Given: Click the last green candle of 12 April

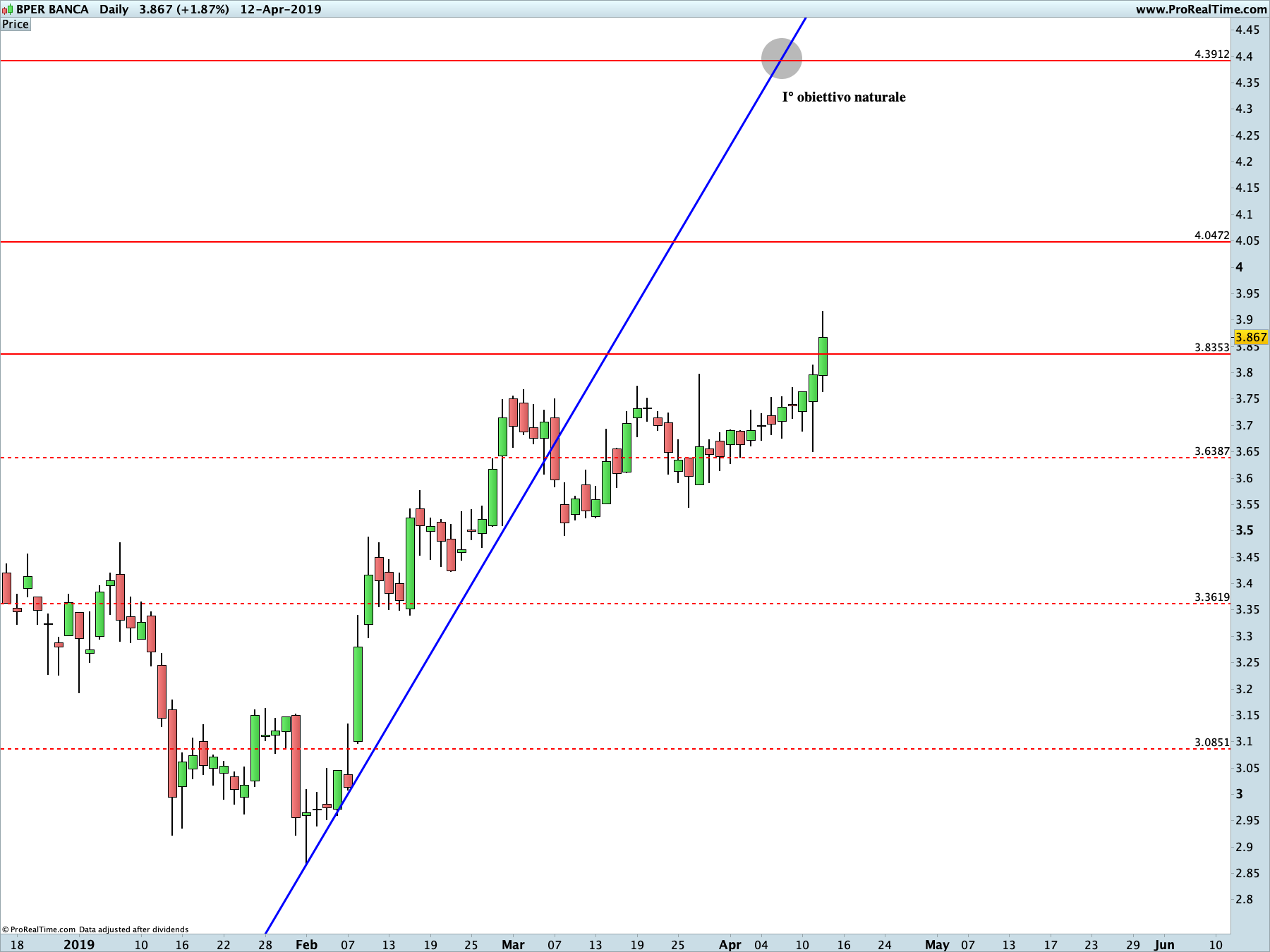Looking at the screenshot, I should coord(823,356).
